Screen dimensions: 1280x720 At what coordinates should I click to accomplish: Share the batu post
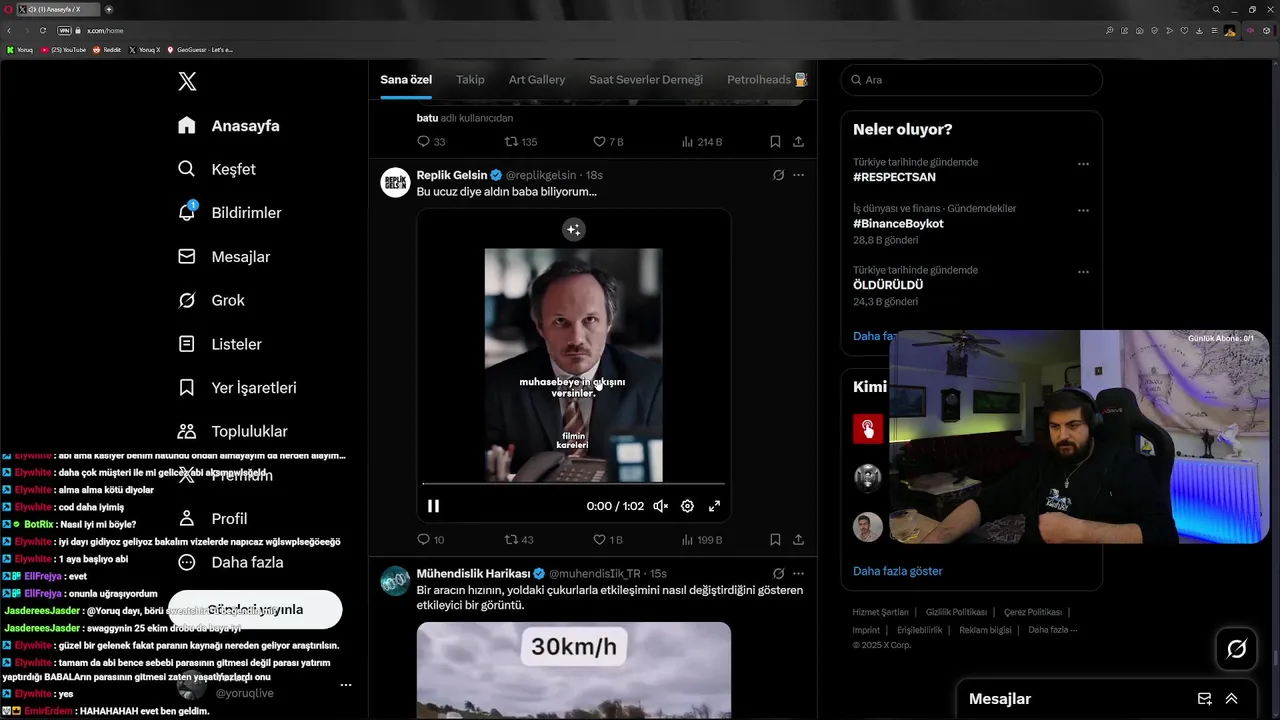(x=798, y=142)
